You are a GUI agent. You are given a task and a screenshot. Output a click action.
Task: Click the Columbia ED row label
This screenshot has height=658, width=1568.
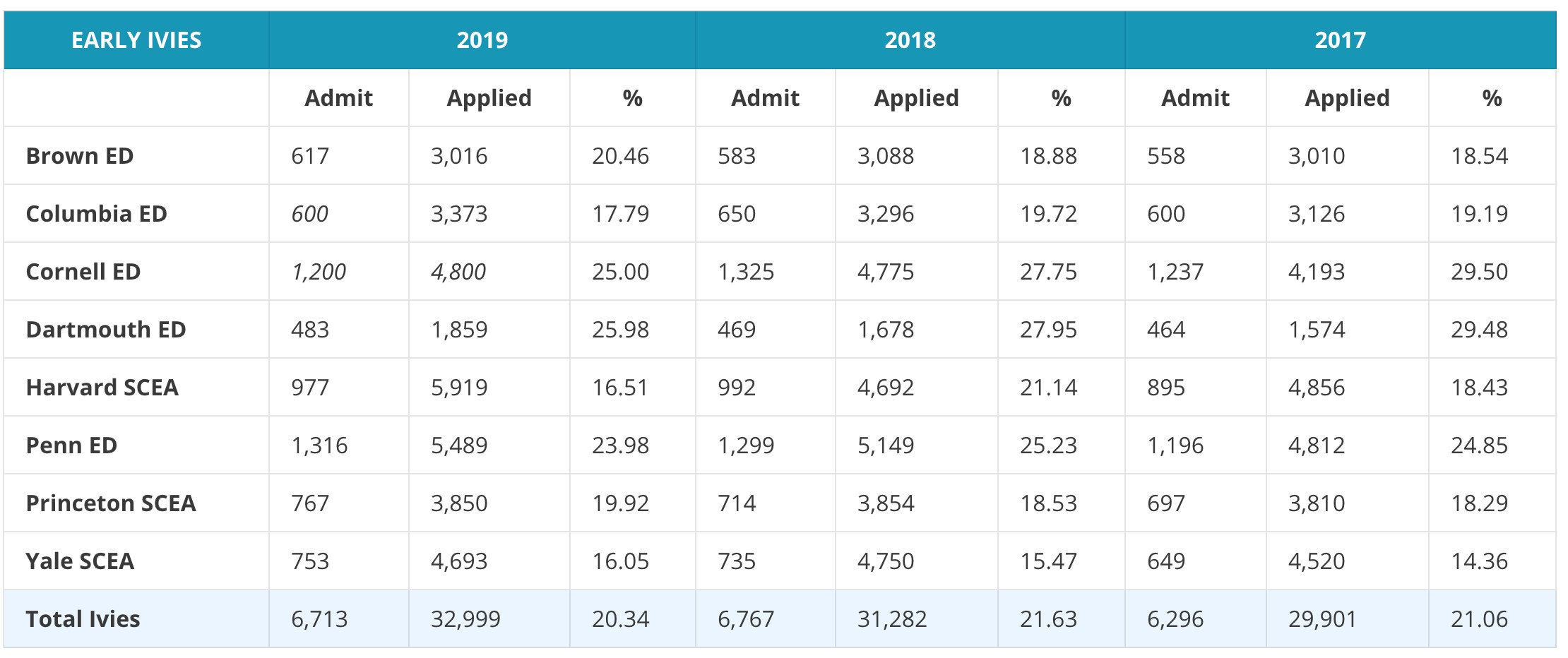pos(97,214)
